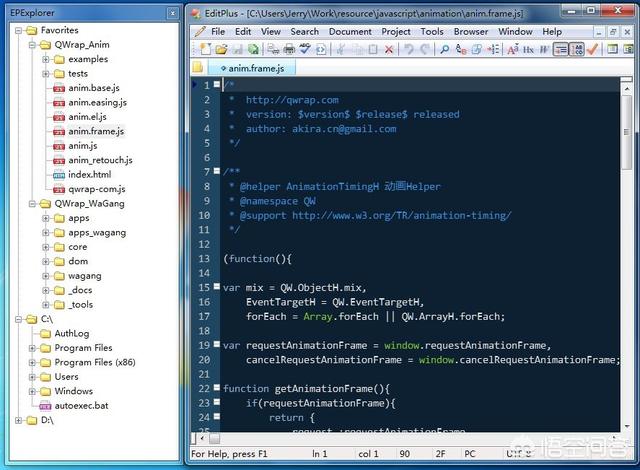Open the File menu

pyautogui.click(x=218, y=31)
